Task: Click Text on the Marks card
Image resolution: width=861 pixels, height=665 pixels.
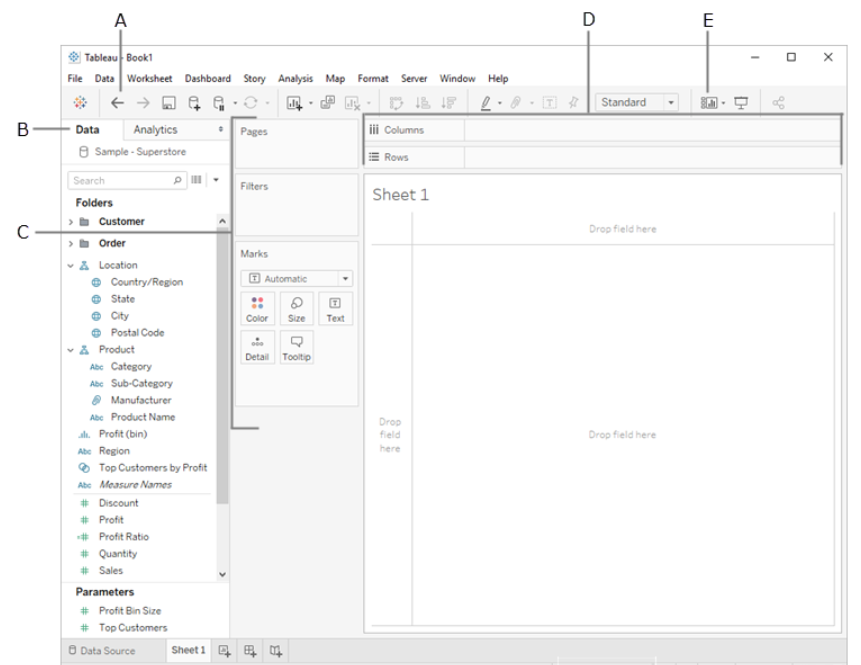Action: point(335,309)
